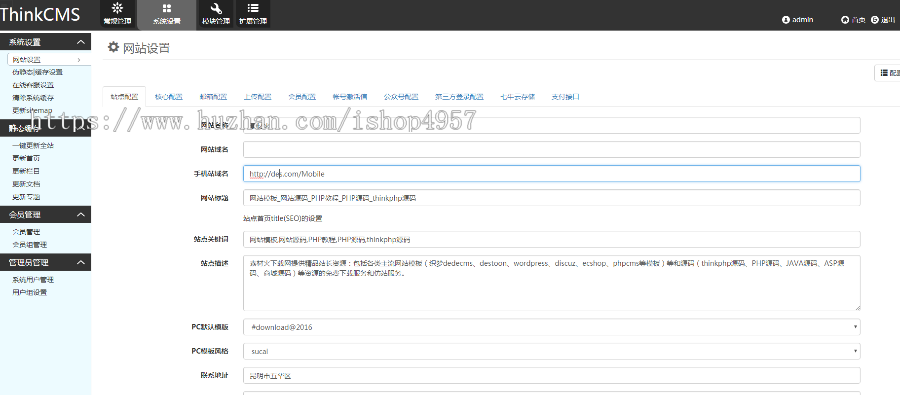The height and width of the screenshot is (395, 900).
Task: Switch to the 站点配置 tab
Action: pyautogui.click(x=124, y=96)
